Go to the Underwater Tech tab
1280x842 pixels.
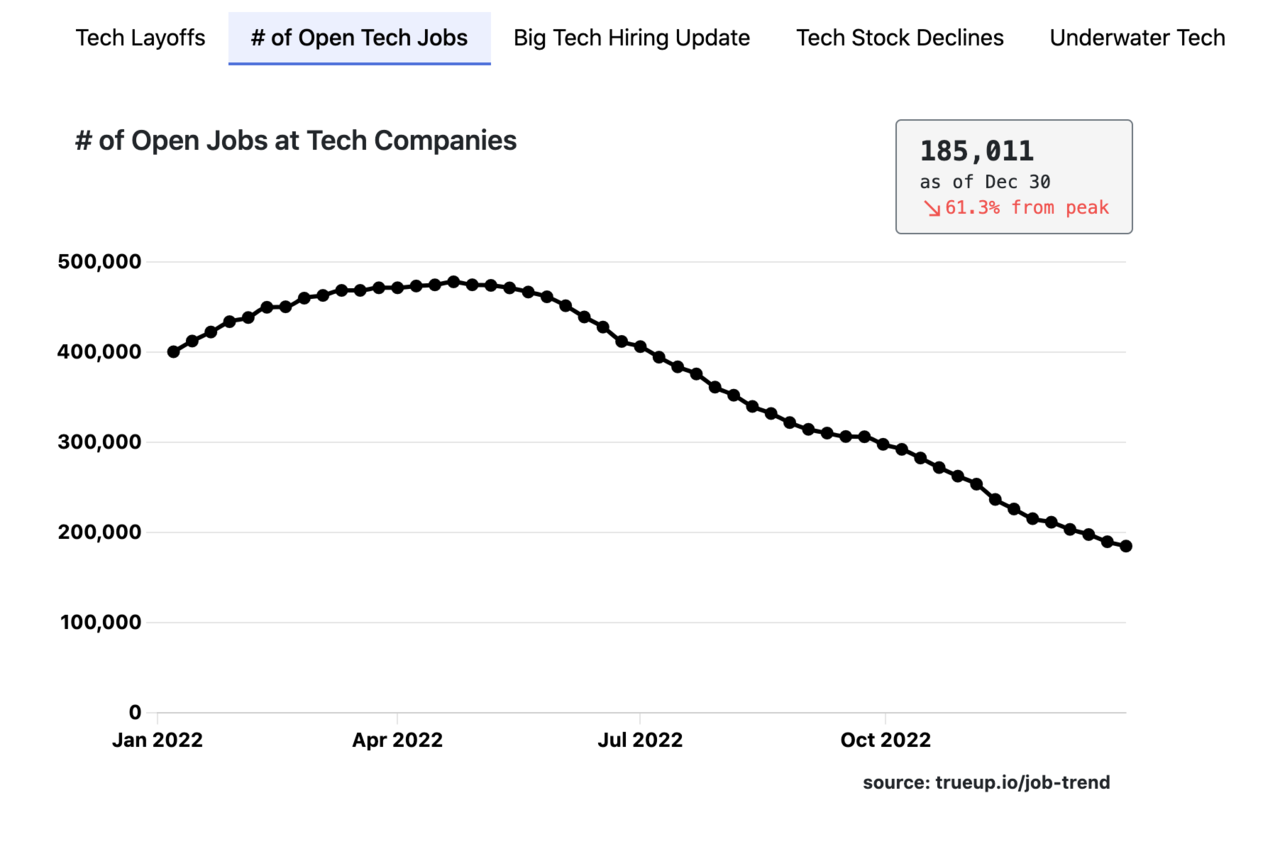point(1137,38)
